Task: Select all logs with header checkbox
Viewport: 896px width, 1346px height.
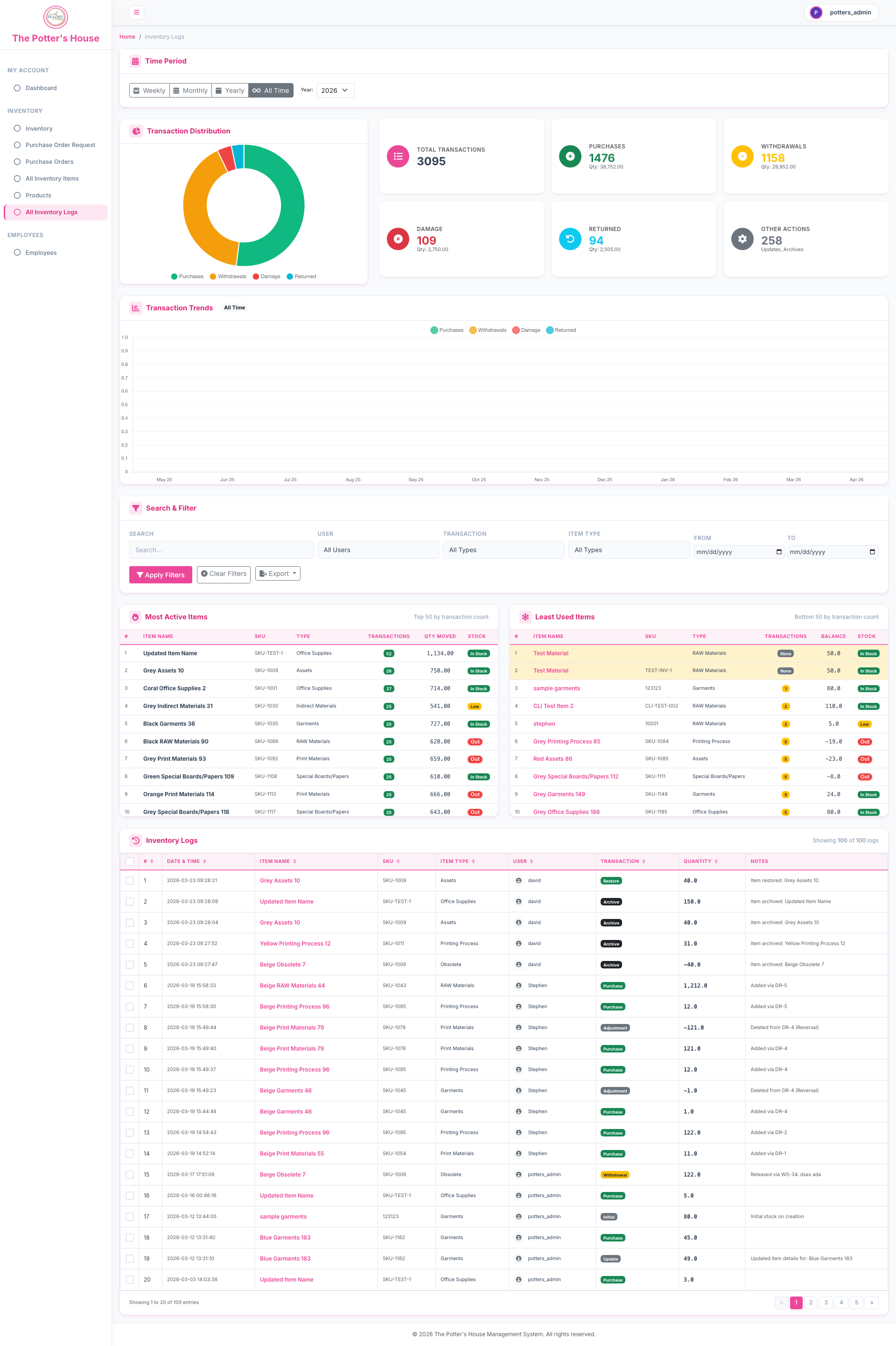Action: coord(130,862)
